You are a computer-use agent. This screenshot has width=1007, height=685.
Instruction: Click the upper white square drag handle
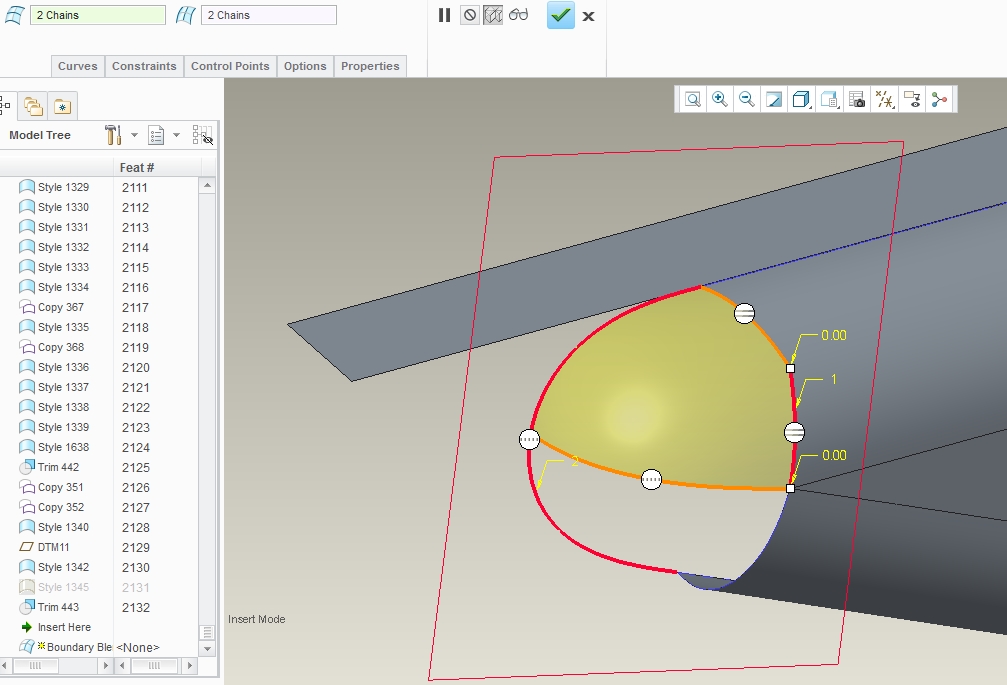[x=791, y=369]
